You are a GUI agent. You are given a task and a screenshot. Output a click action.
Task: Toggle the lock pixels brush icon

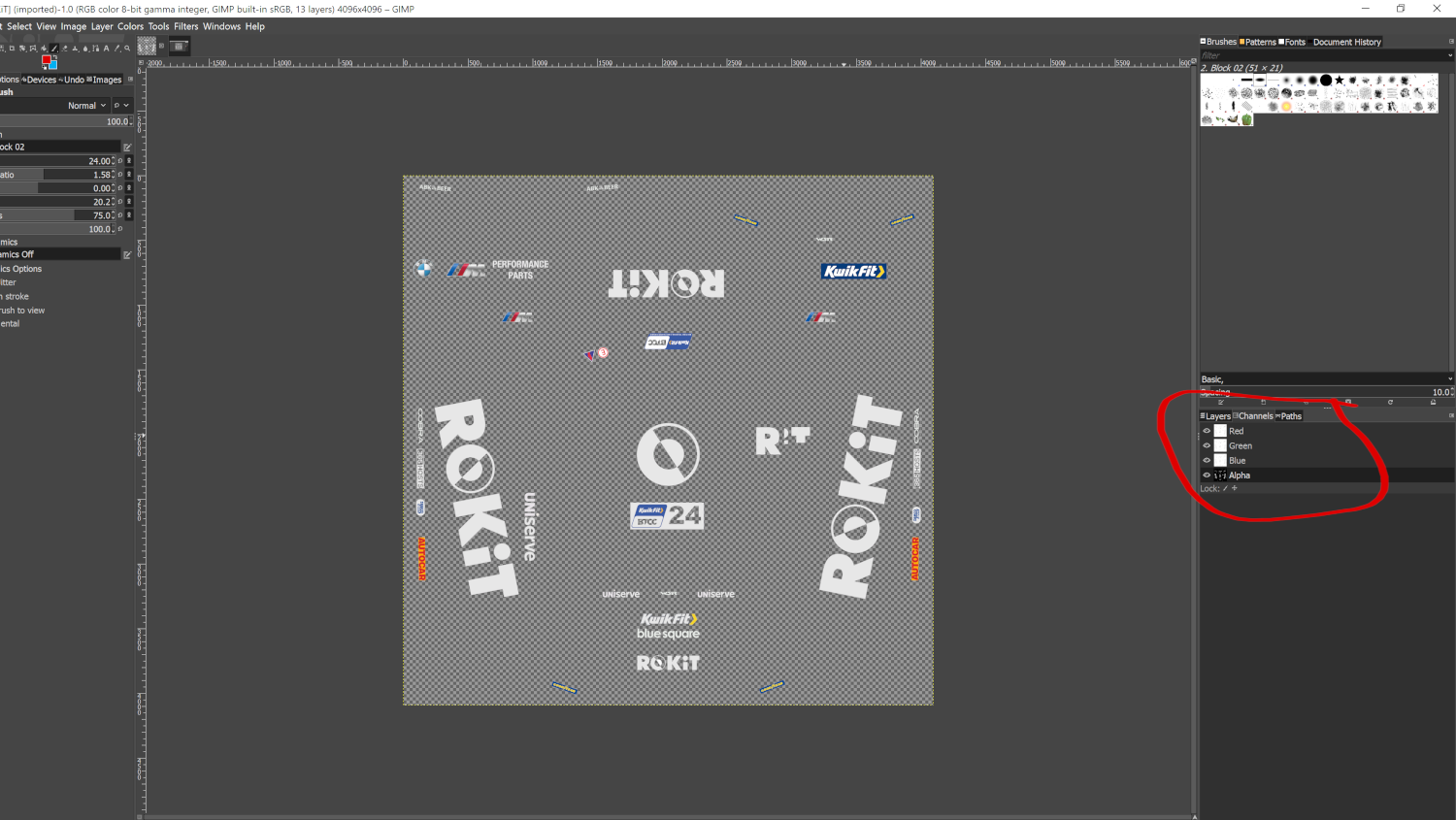coord(1225,488)
